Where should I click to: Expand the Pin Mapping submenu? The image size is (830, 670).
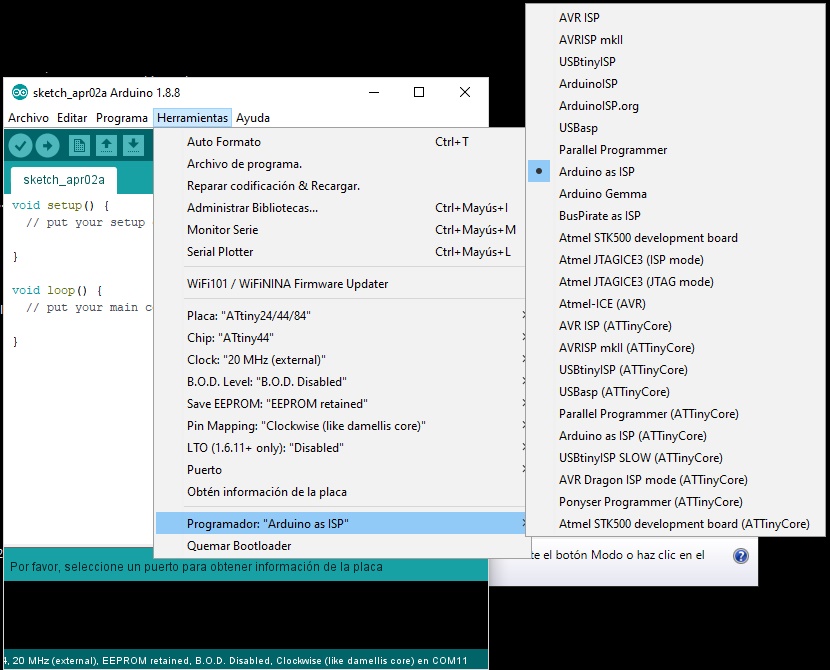click(x=340, y=426)
